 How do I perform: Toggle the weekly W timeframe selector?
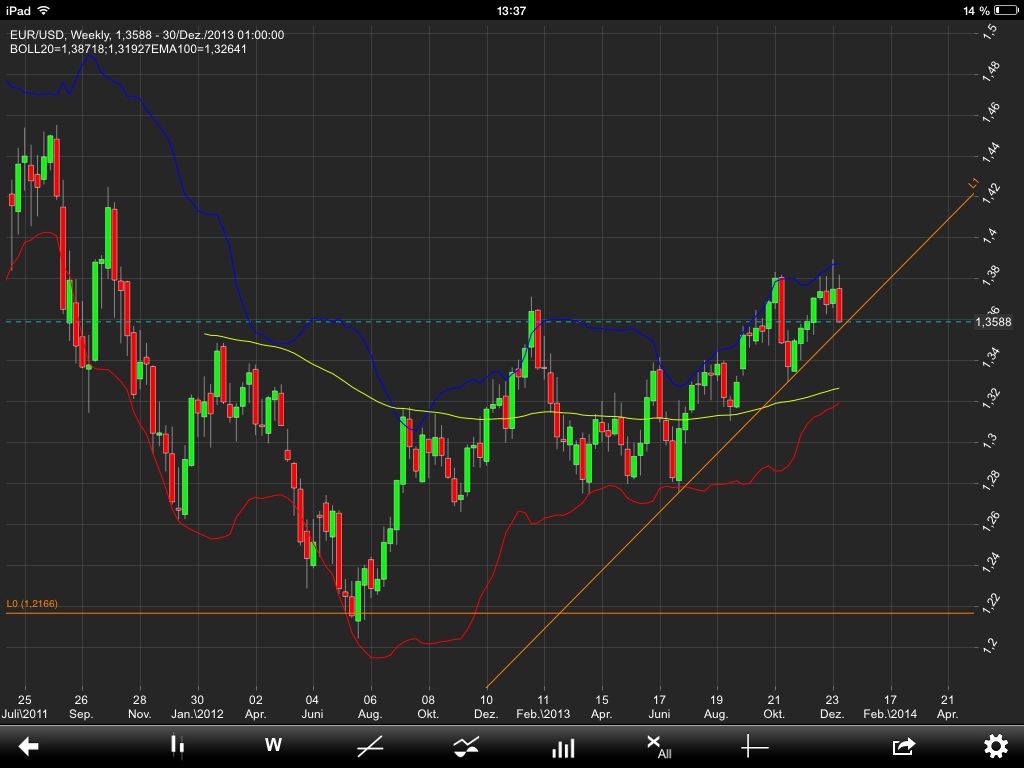pyautogui.click(x=272, y=745)
